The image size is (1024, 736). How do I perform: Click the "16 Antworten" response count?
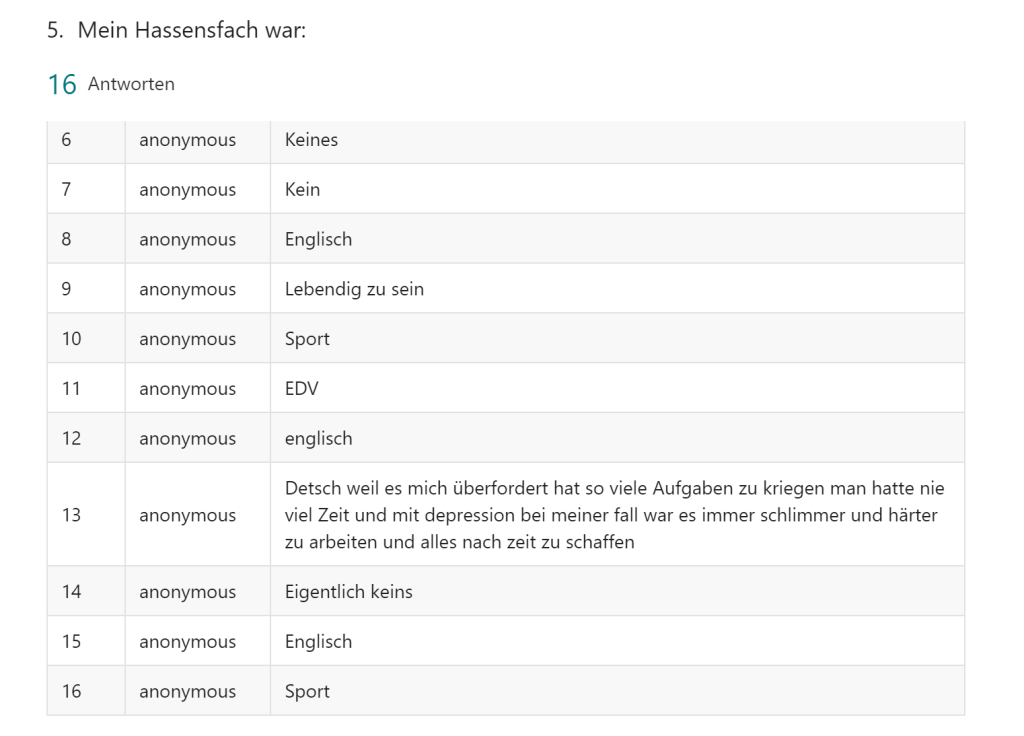(x=111, y=85)
